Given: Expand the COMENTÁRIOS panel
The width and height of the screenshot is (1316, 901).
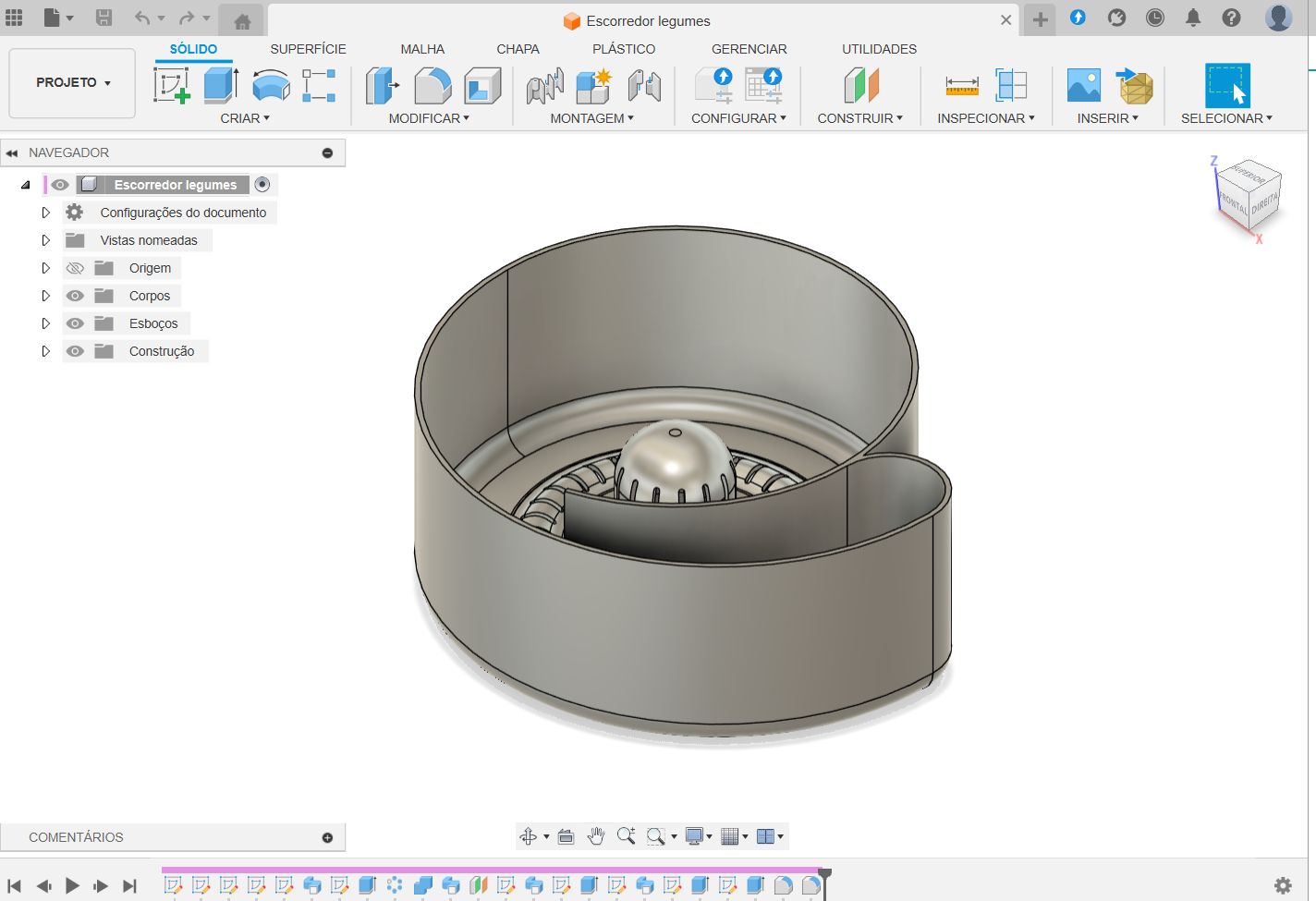Looking at the screenshot, I should click(x=327, y=837).
